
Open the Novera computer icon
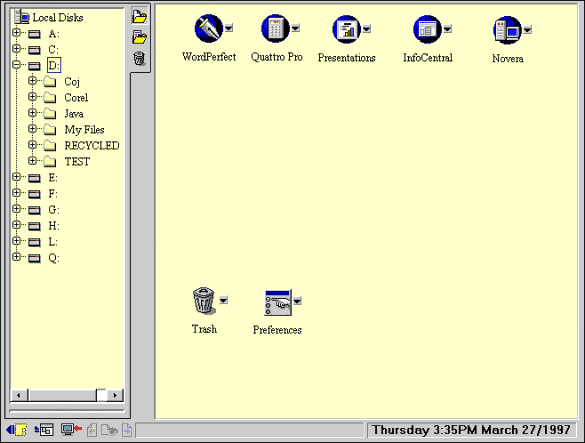507,30
